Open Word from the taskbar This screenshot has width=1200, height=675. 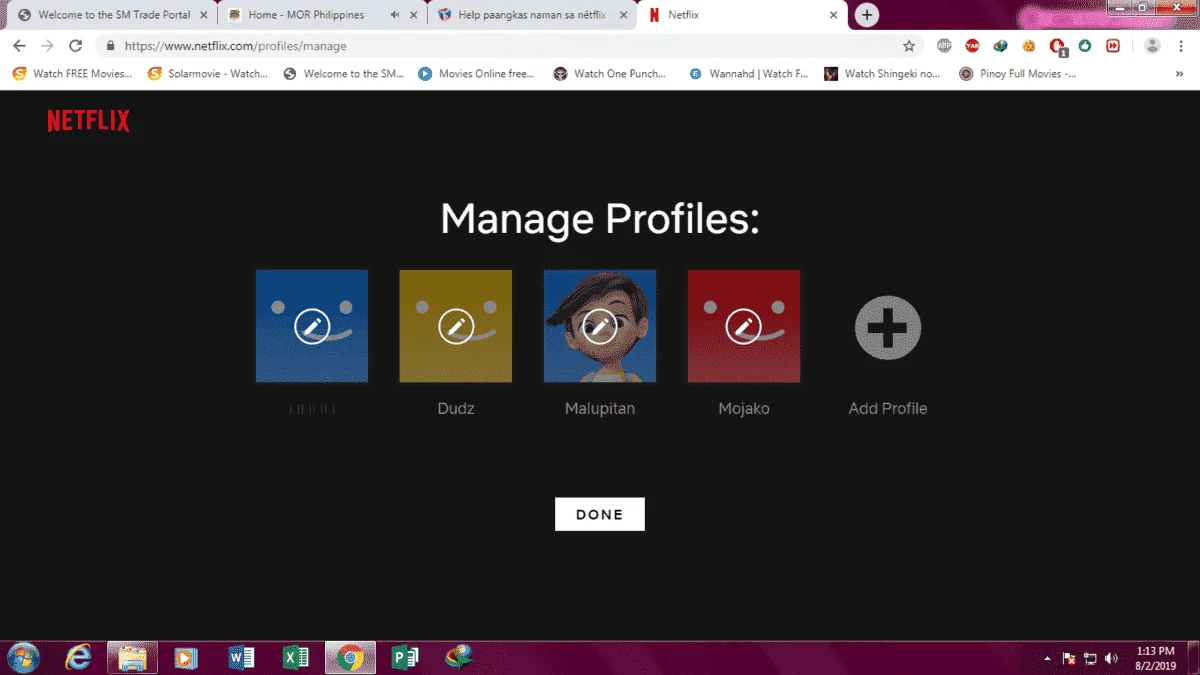[x=241, y=657]
